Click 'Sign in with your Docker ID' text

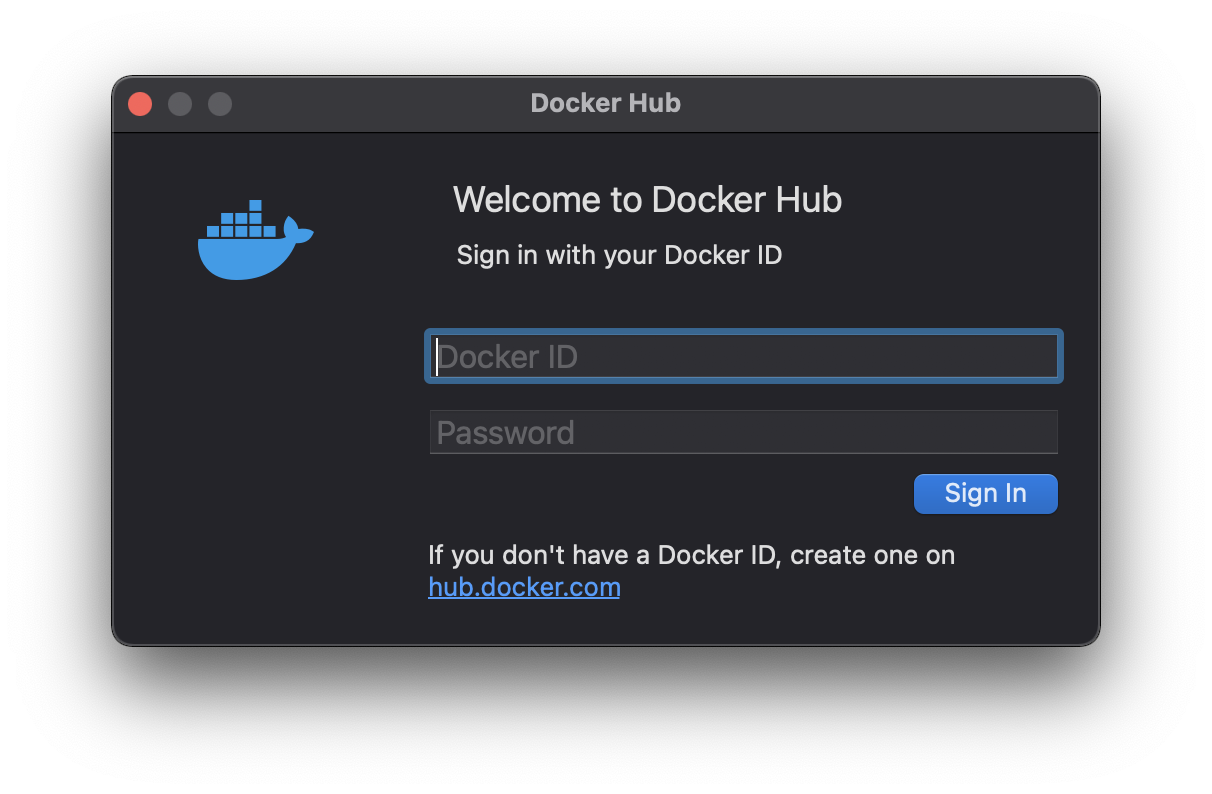pos(619,255)
